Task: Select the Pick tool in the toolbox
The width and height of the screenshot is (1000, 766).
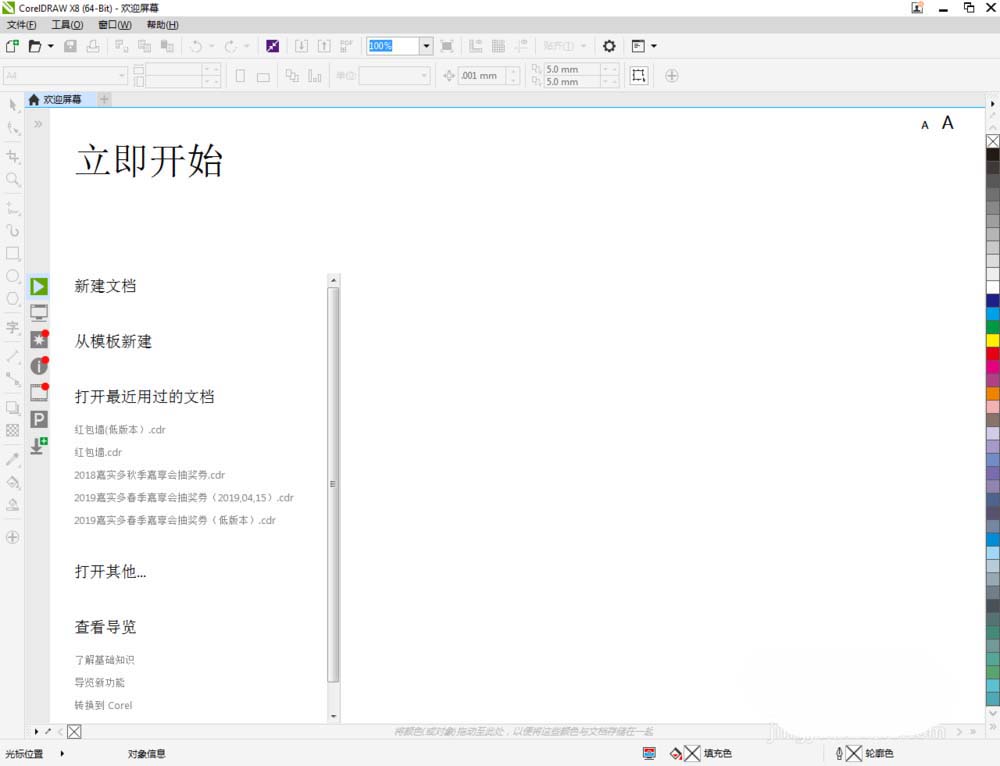Action: (x=13, y=105)
